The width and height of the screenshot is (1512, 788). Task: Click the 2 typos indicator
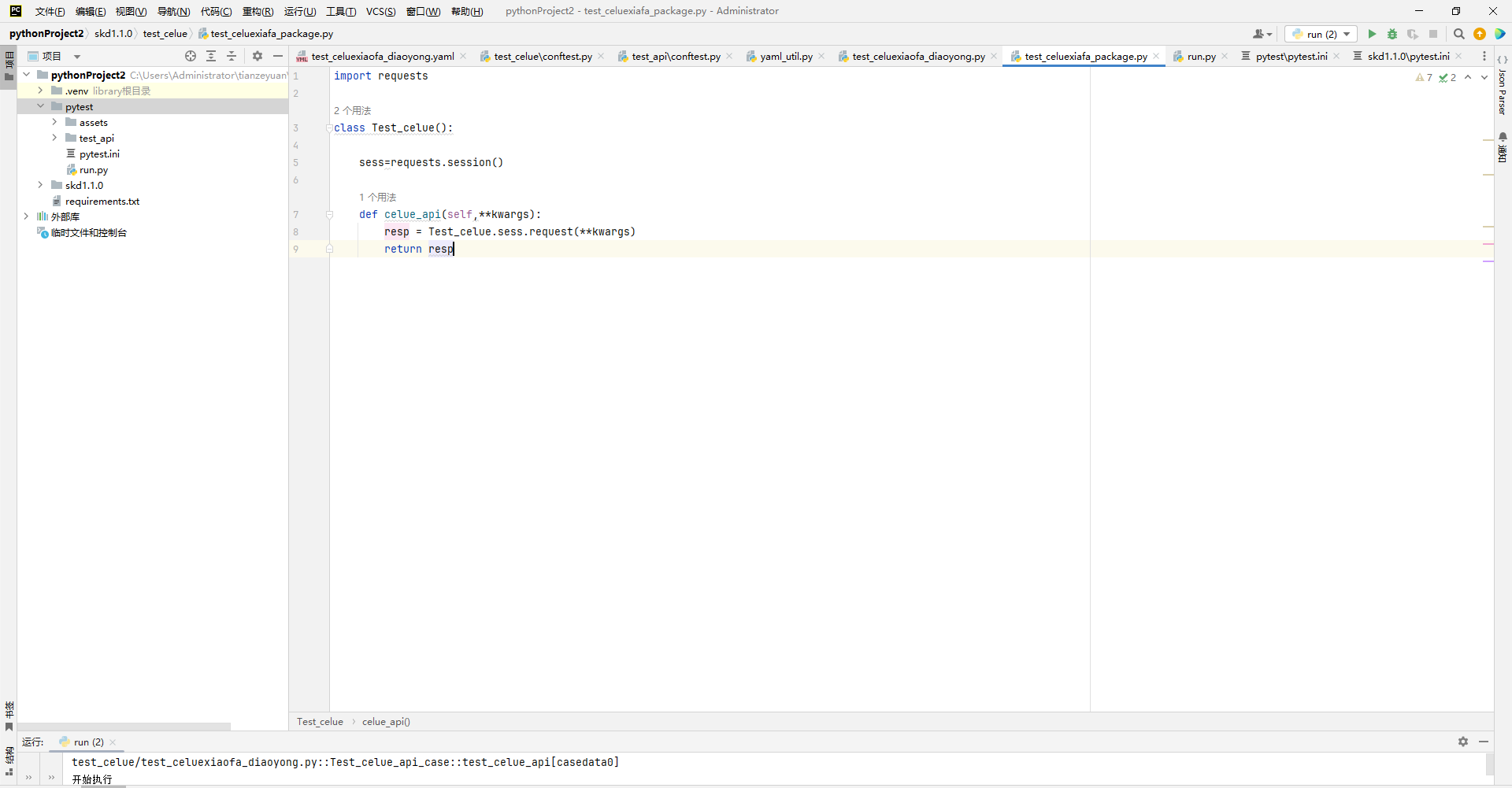pyautogui.click(x=1447, y=77)
